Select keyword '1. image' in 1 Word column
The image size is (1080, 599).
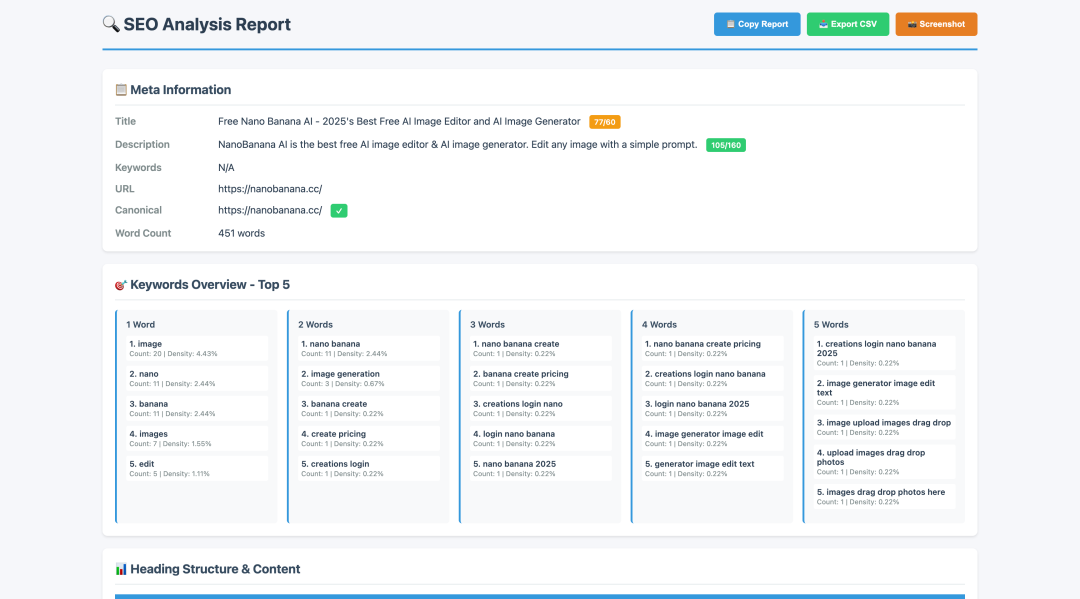click(197, 348)
